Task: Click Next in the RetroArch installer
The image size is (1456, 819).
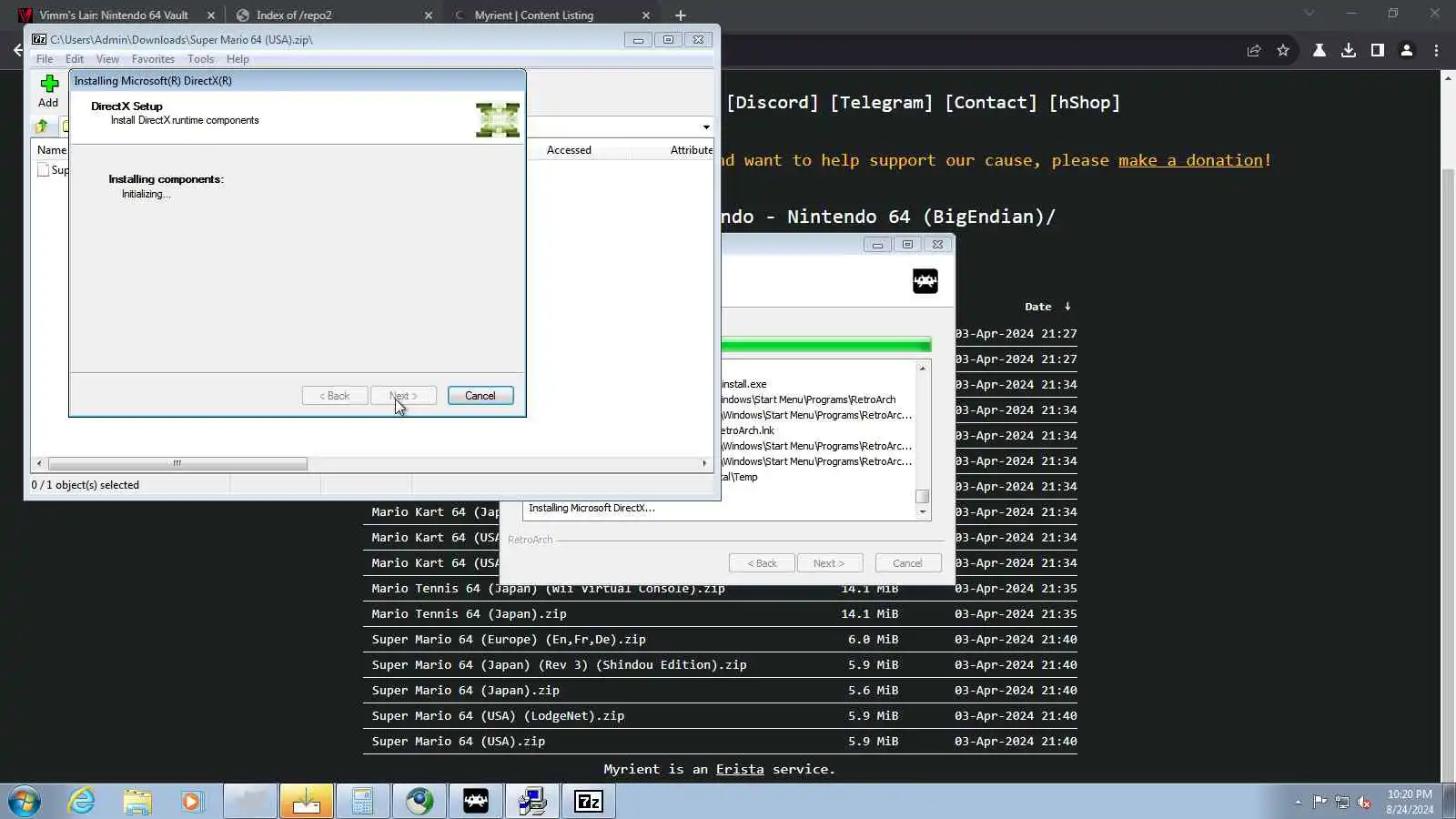Action: [x=829, y=563]
